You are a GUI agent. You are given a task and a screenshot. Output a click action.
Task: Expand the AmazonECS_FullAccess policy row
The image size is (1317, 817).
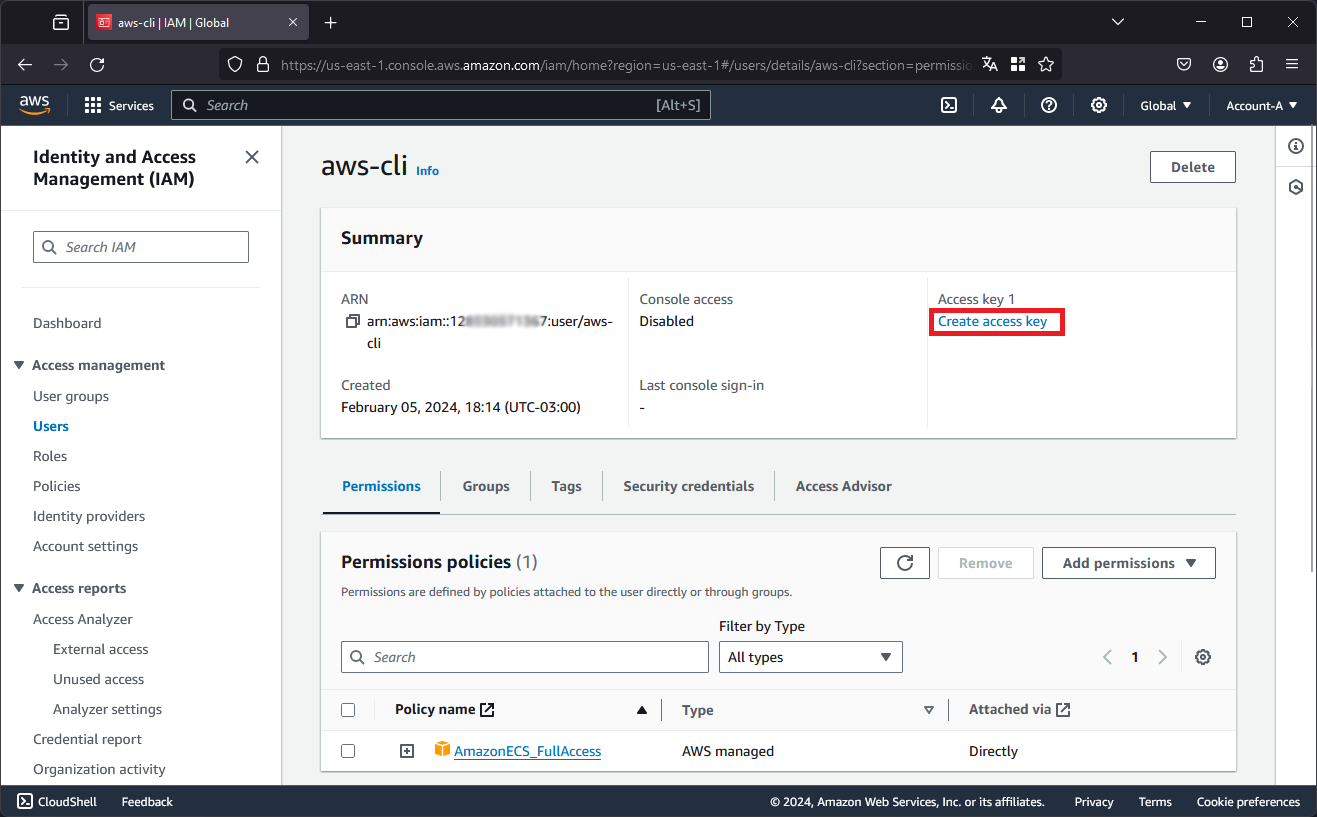407,751
